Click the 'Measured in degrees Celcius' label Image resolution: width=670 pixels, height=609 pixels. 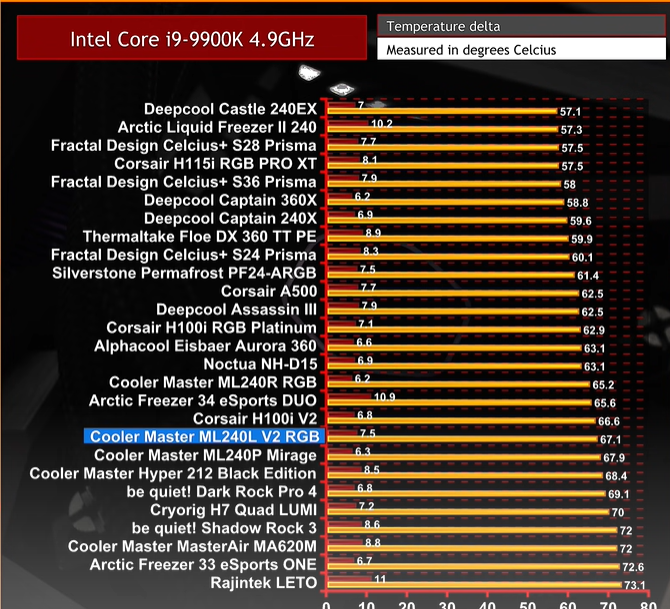[471, 50]
